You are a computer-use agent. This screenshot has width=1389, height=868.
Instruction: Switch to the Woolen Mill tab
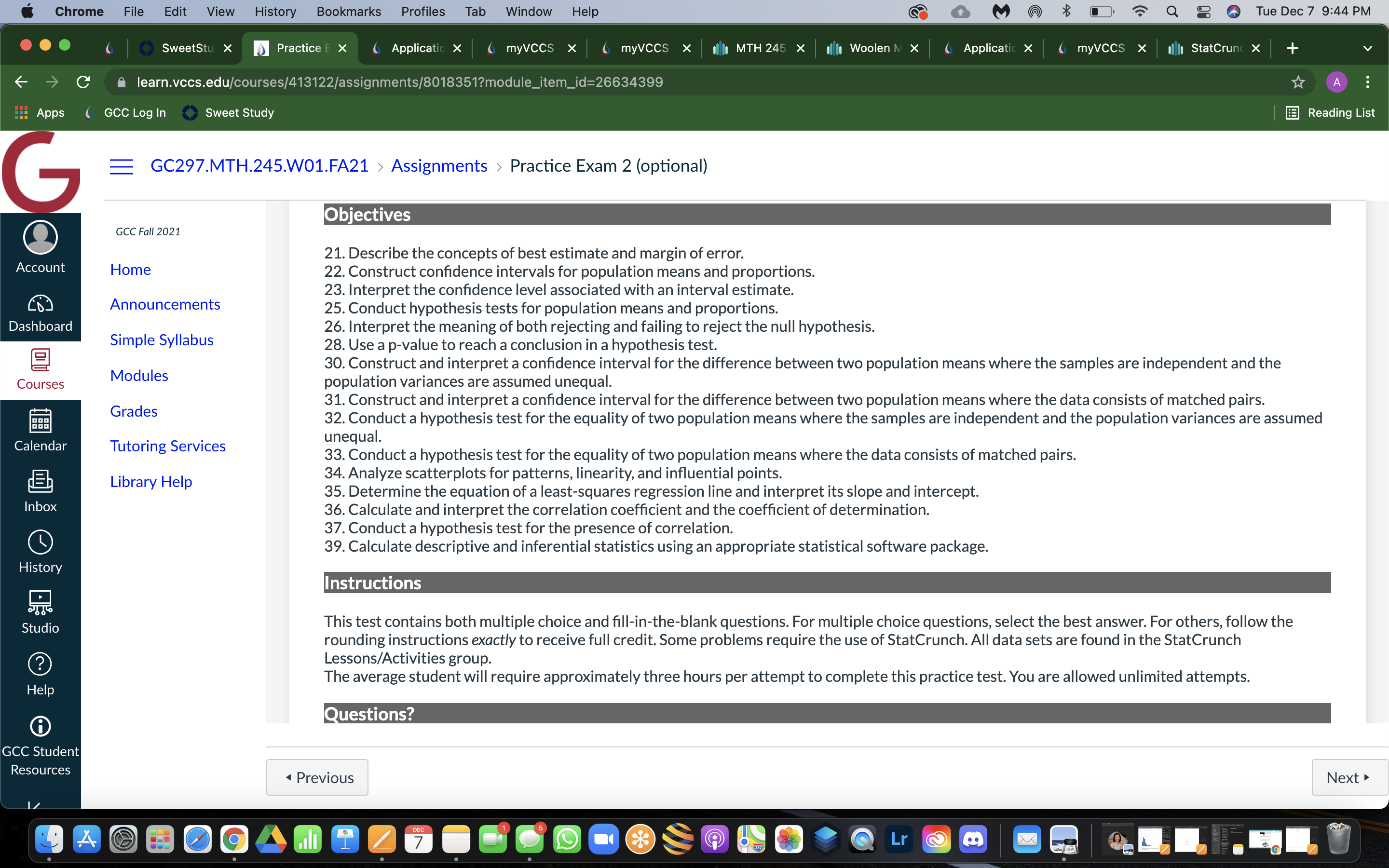[873, 48]
